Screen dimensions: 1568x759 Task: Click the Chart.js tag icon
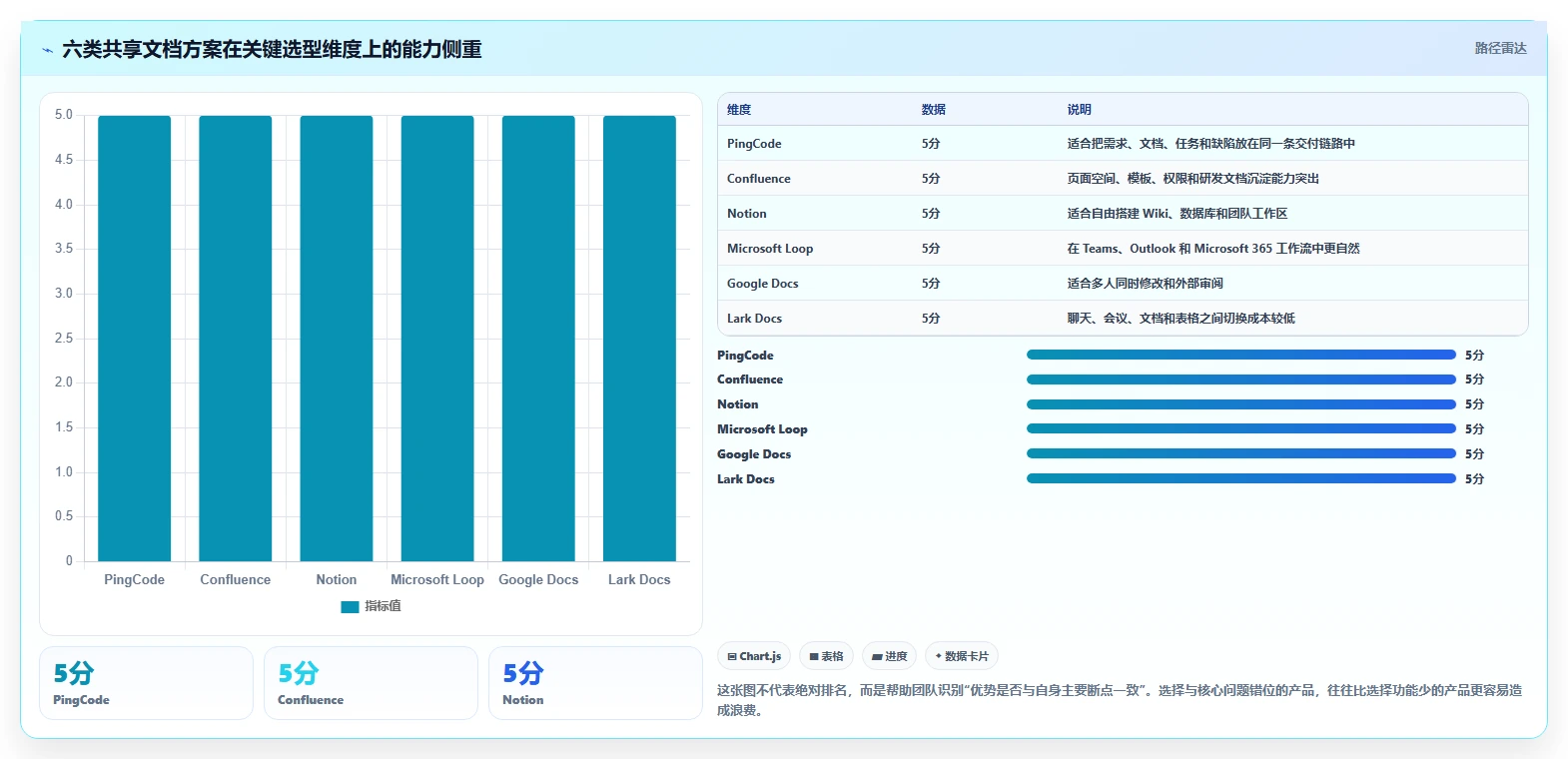pos(732,656)
